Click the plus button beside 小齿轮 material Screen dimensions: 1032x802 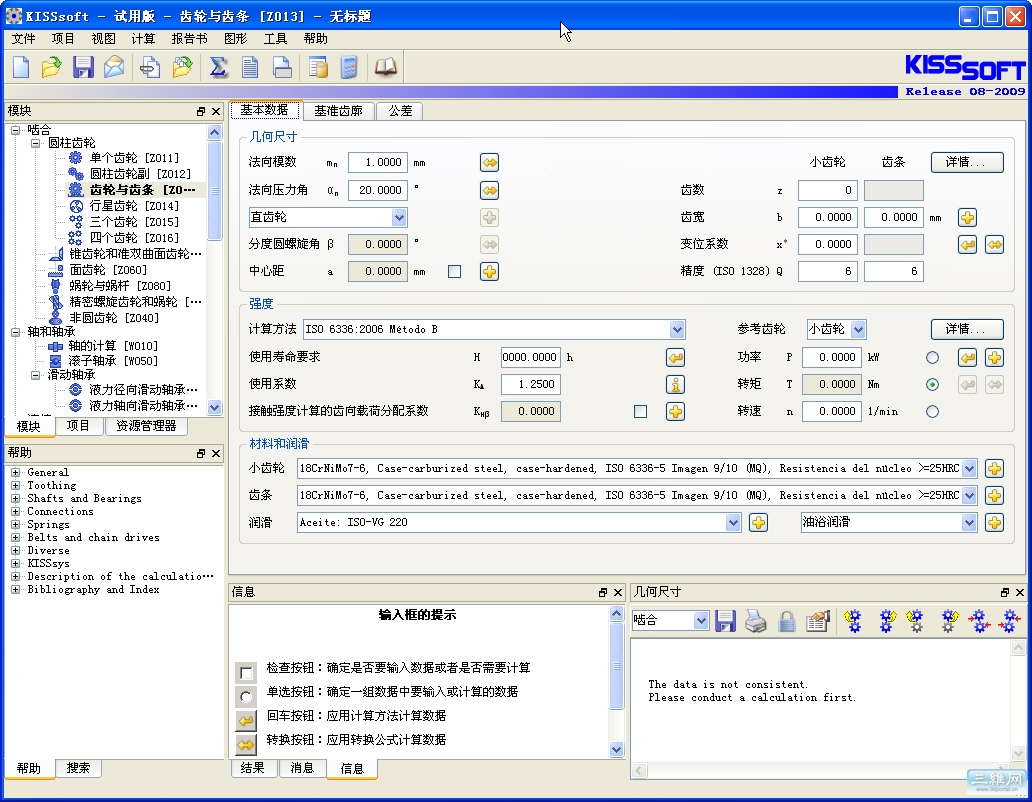tap(994, 468)
